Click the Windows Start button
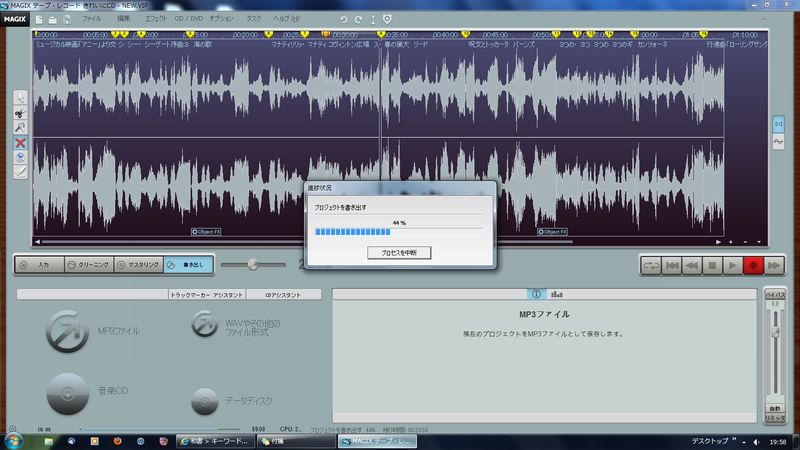 [13, 441]
